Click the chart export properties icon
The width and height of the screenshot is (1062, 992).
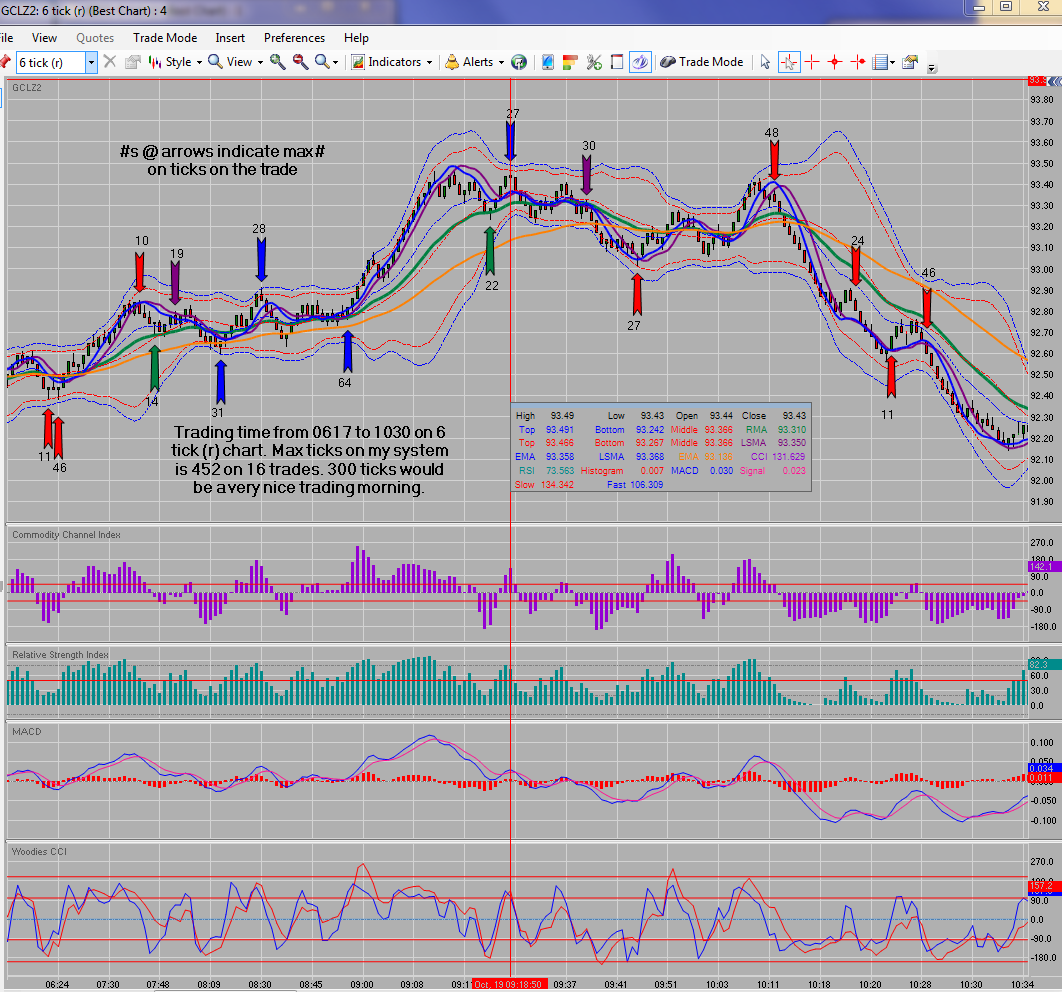click(910, 62)
